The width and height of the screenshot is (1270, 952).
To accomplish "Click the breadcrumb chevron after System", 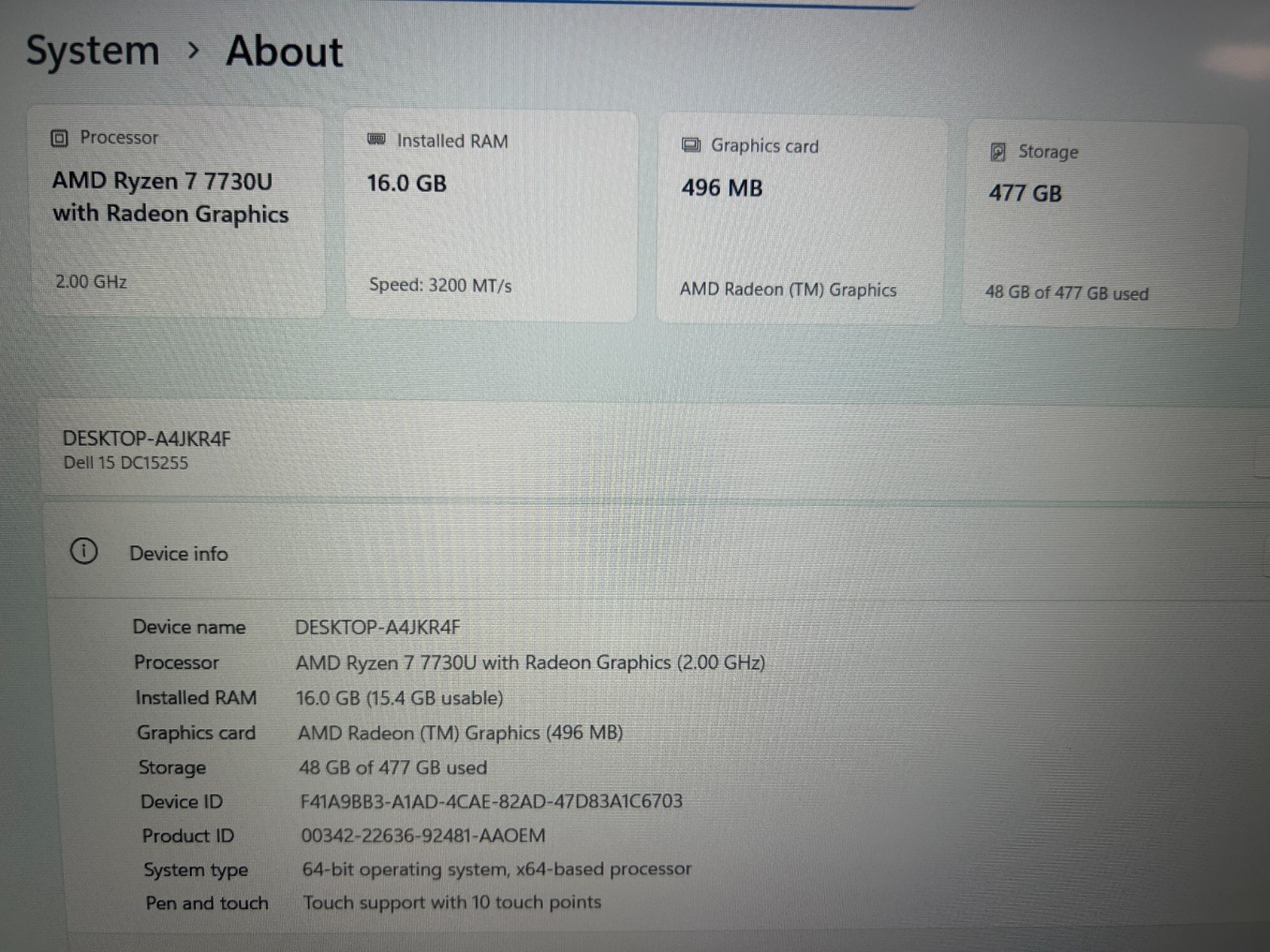I will pos(193,51).
